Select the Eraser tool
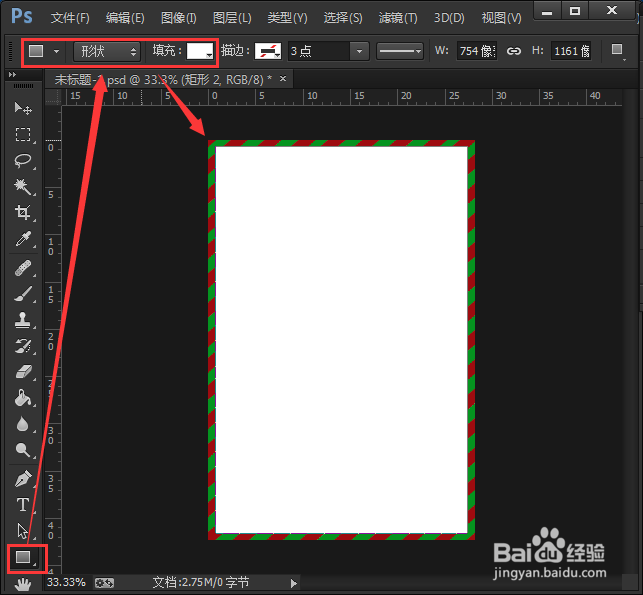The height and width of the screenshot is (595, 643). 23,372
